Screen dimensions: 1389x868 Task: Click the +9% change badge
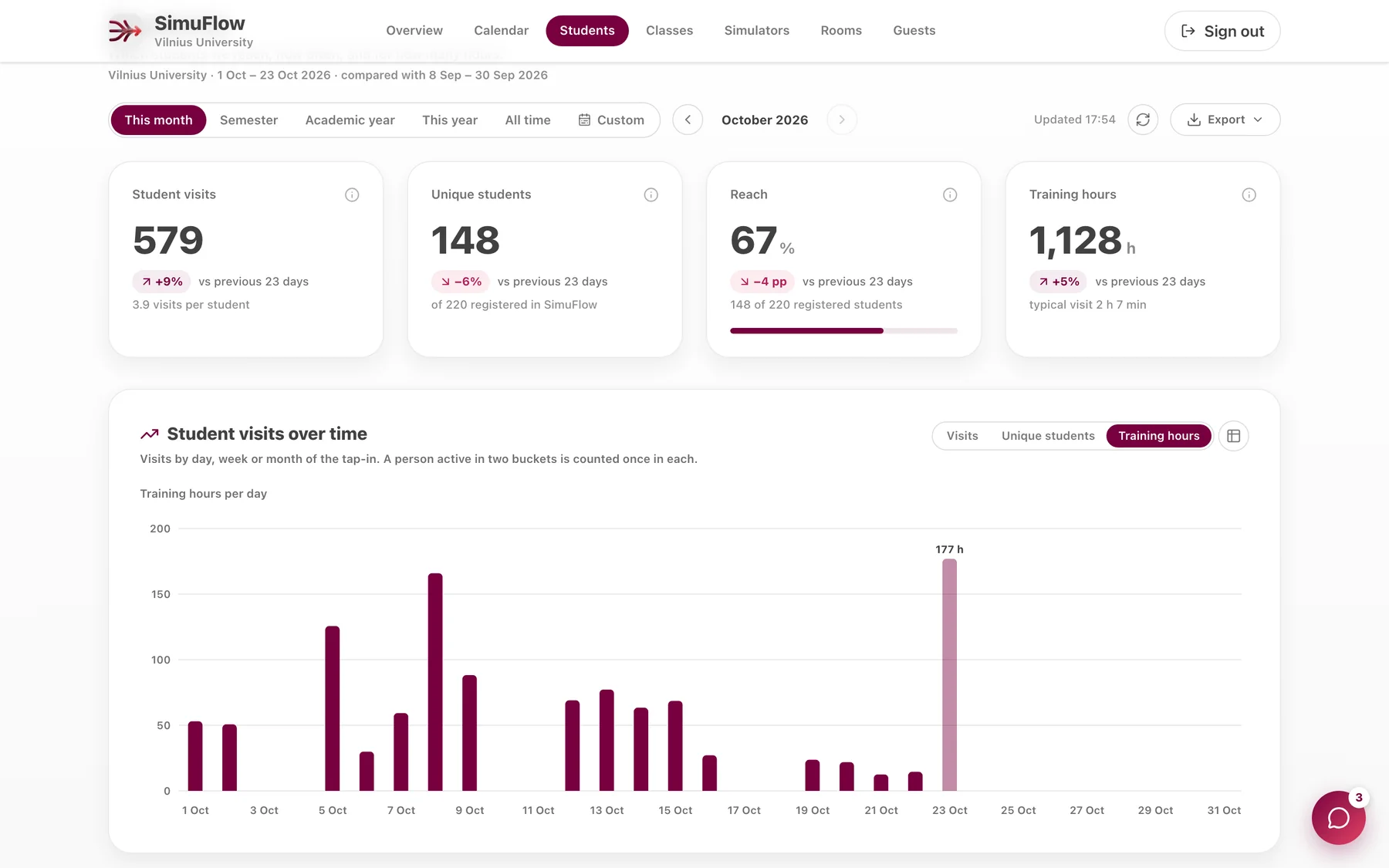(x=161, y=282)
